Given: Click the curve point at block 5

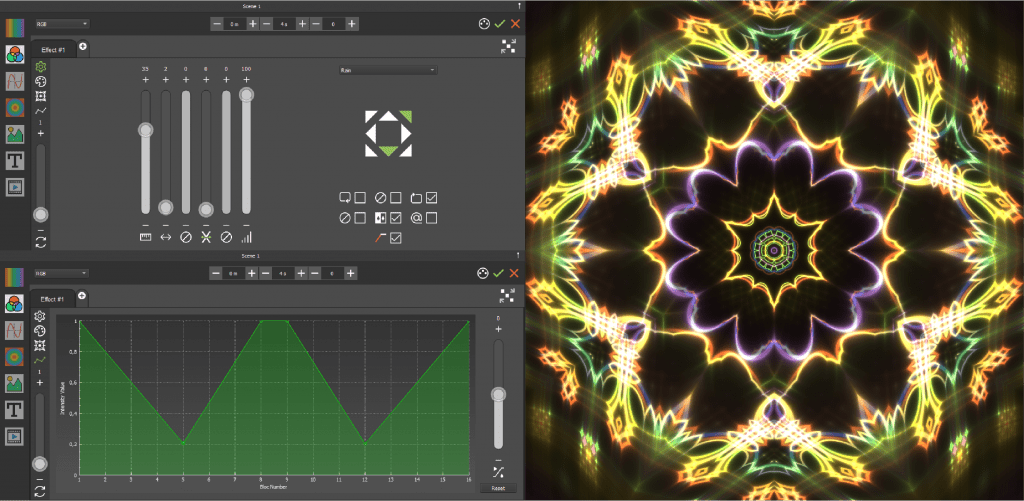Looking at the screenshot, I should [x=183, y=441].
